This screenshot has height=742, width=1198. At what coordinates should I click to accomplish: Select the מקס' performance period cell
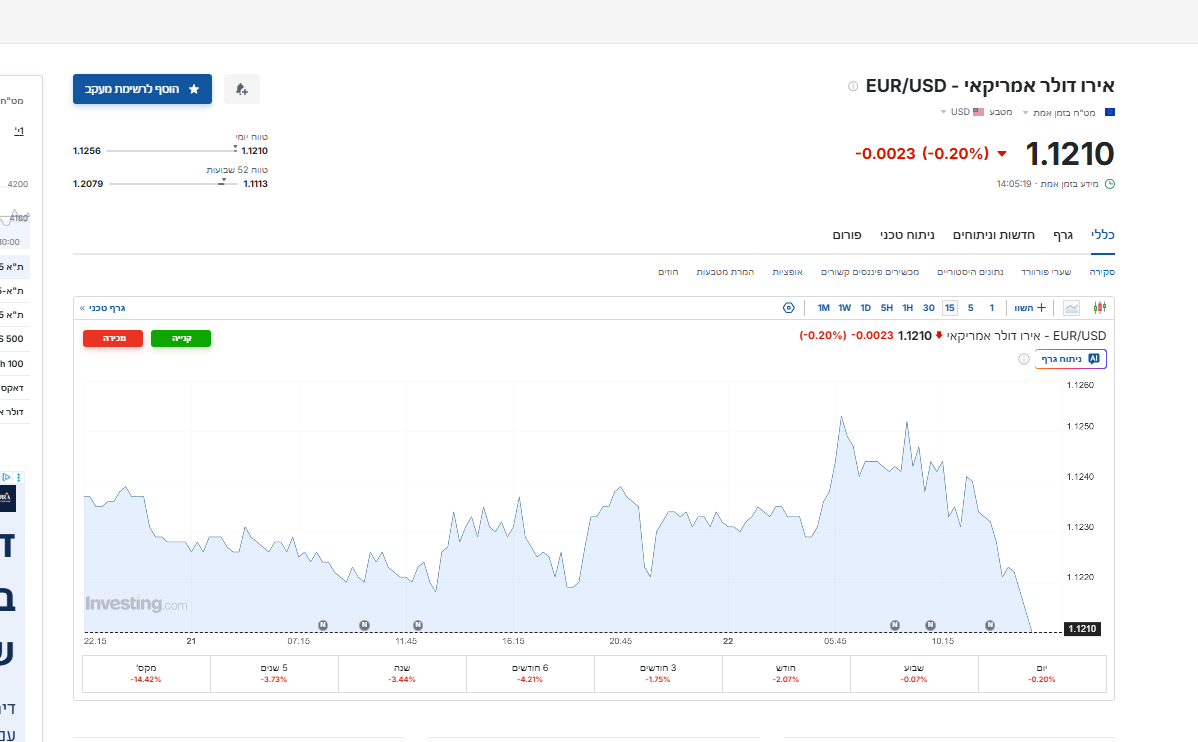pos(146,673)
